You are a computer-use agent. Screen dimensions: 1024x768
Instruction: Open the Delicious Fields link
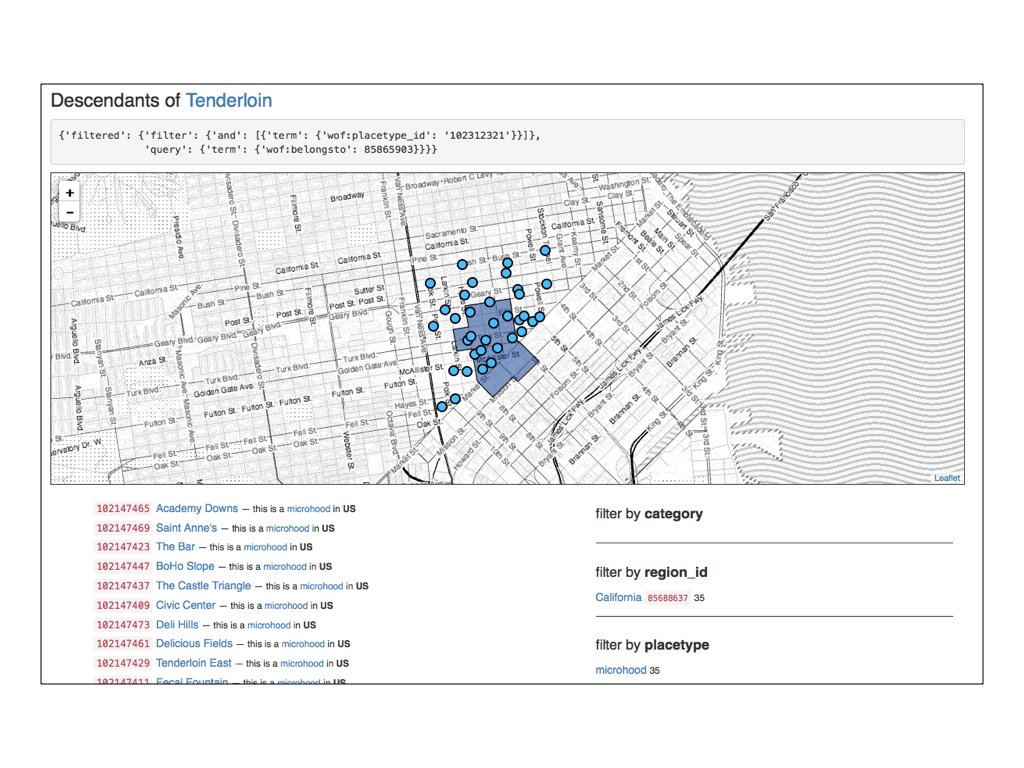coord(194,644)
